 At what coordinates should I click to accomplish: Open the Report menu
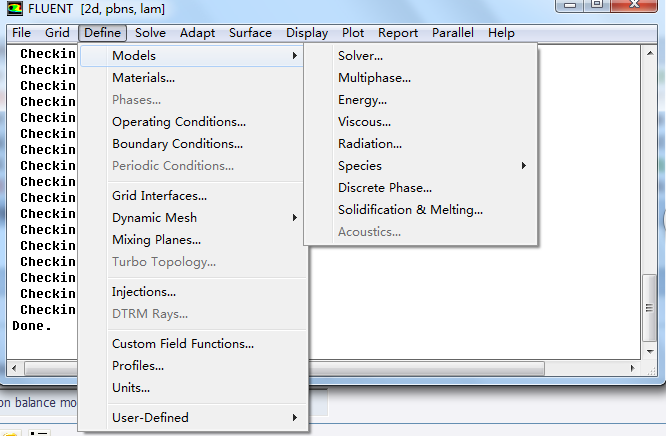click(398, 33)
